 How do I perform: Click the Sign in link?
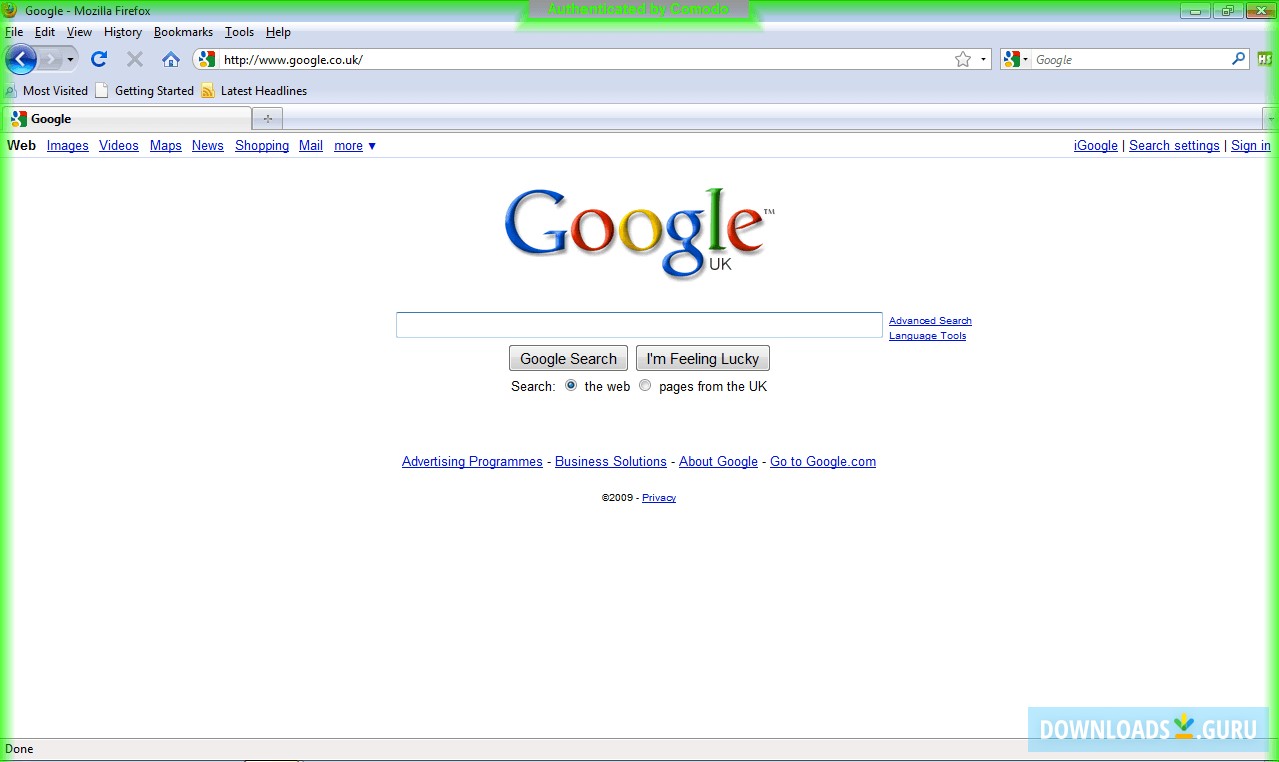click(x=1251, y=146)
